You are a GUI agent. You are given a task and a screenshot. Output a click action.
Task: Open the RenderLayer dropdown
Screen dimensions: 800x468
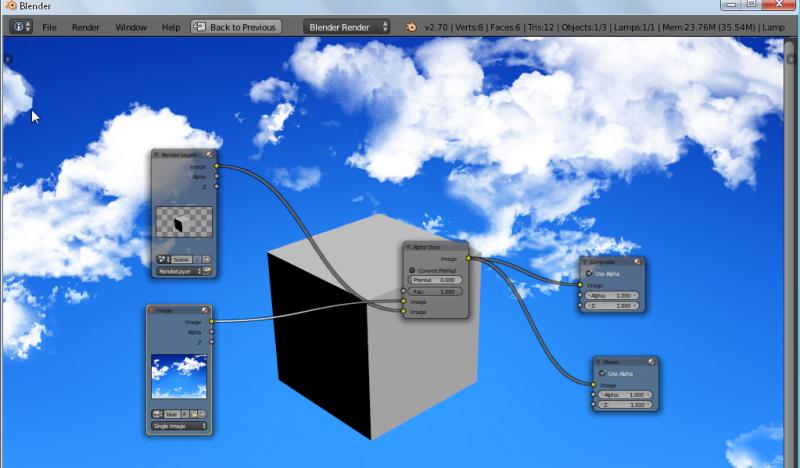pyautogui.click(x=179, y=272)
